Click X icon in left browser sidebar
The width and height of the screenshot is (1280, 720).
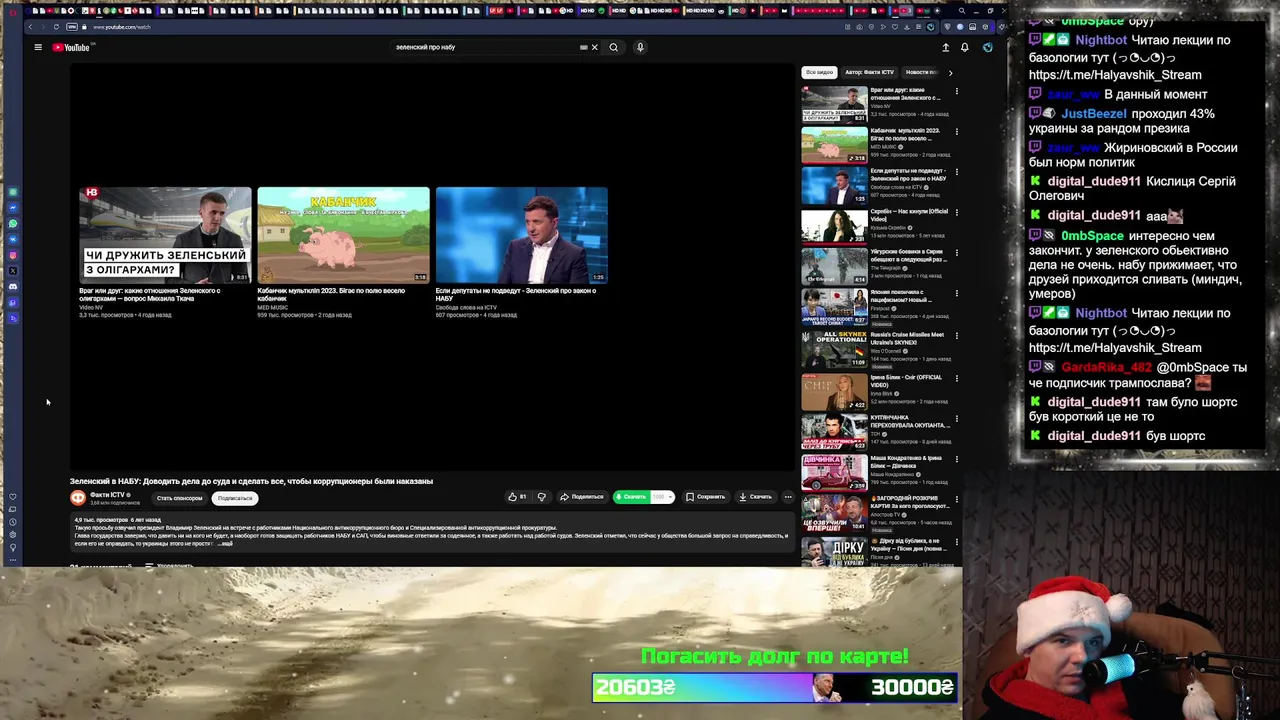tap(13, 271)
